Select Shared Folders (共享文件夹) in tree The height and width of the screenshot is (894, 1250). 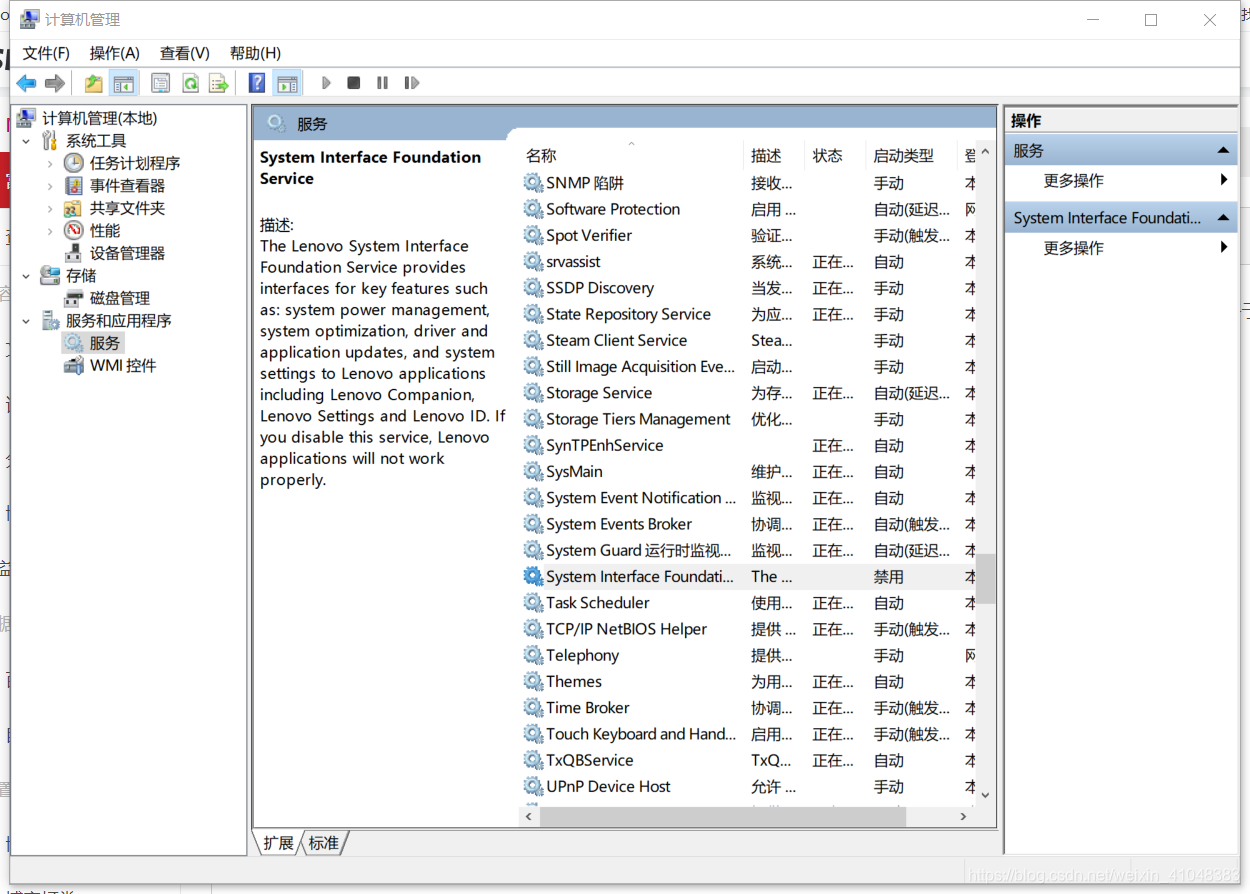(x=127, y=208)
